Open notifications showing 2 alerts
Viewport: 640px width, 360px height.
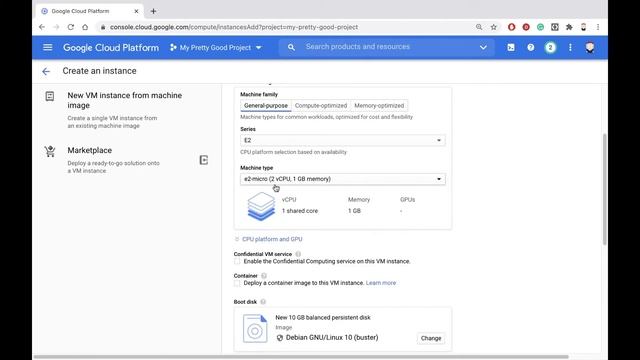tap(550, 47)
